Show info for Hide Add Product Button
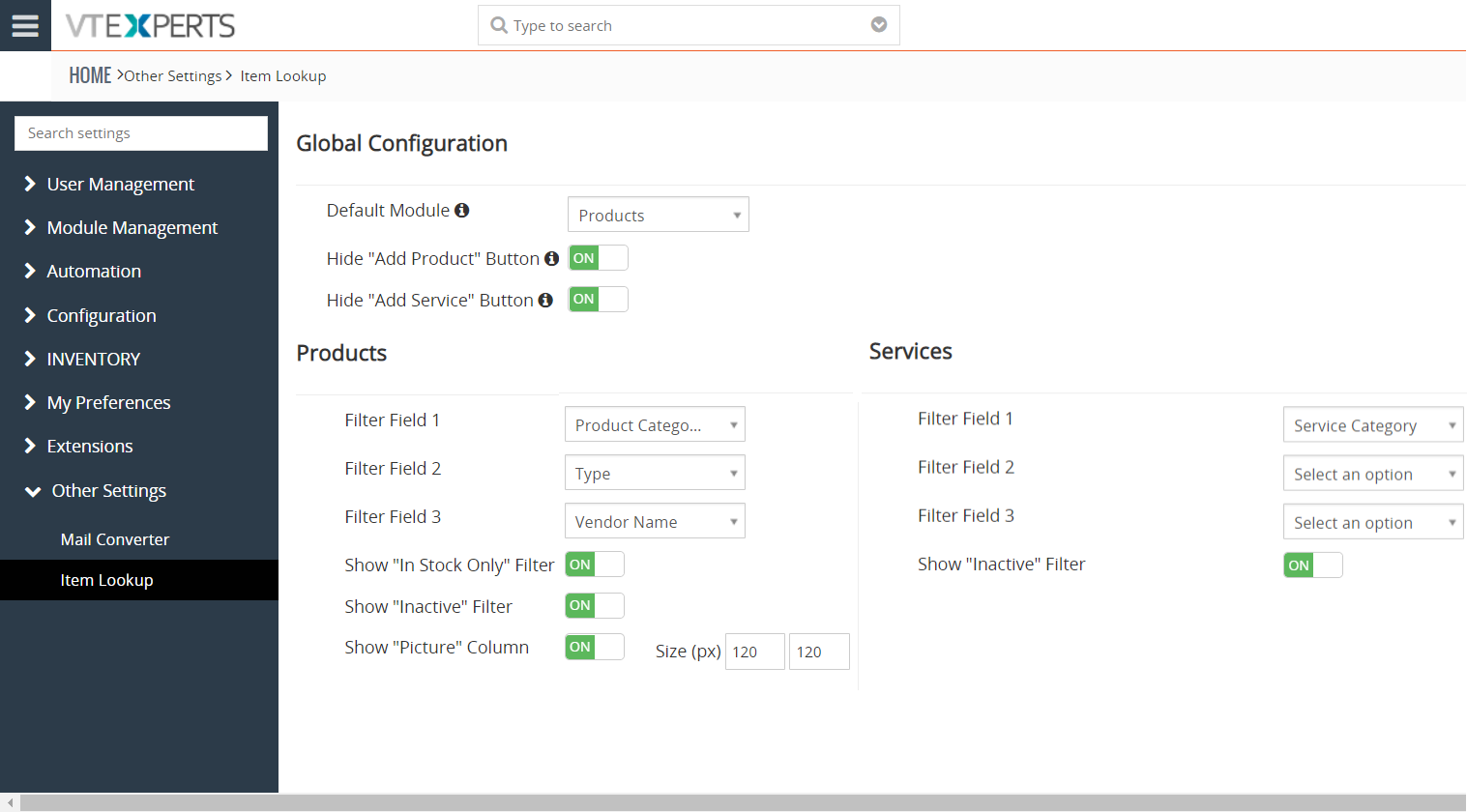 (x=551, y=258)
